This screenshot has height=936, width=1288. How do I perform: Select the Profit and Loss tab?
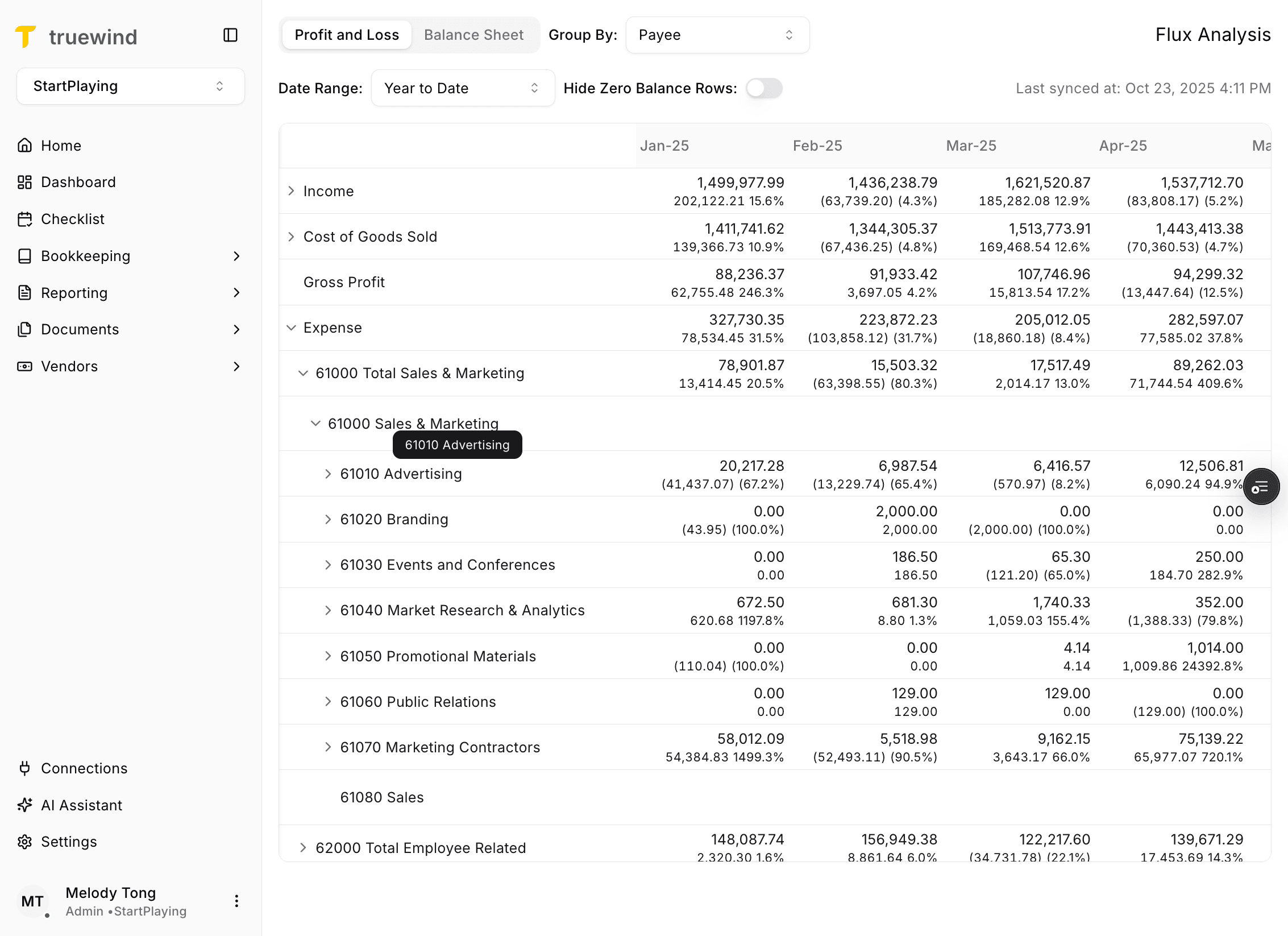coord(346,34)
